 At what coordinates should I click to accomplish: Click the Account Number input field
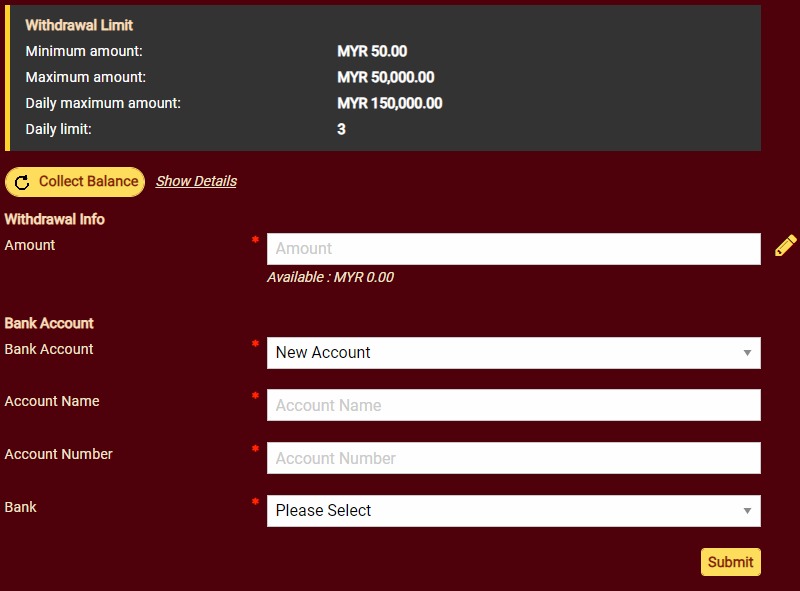point(513,458)
